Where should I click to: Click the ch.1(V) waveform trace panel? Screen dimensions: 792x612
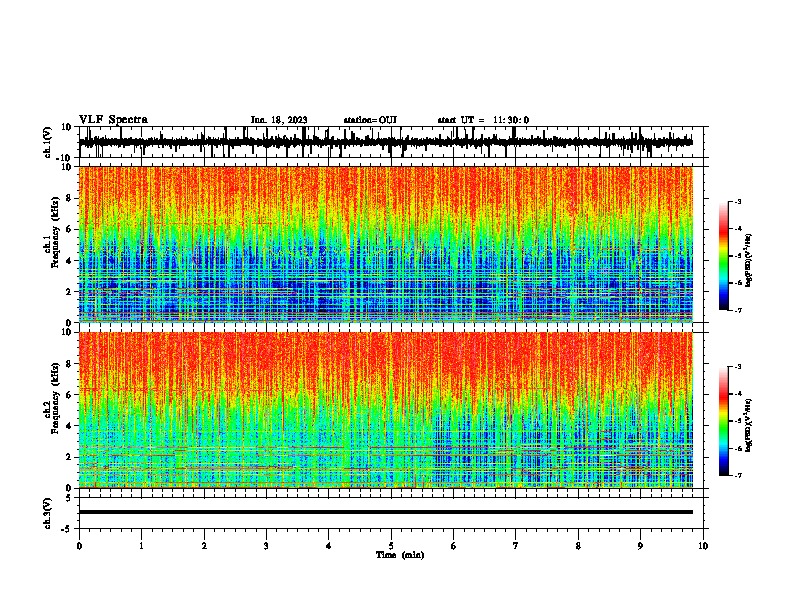pyautogui.click(x=391, y=142)
